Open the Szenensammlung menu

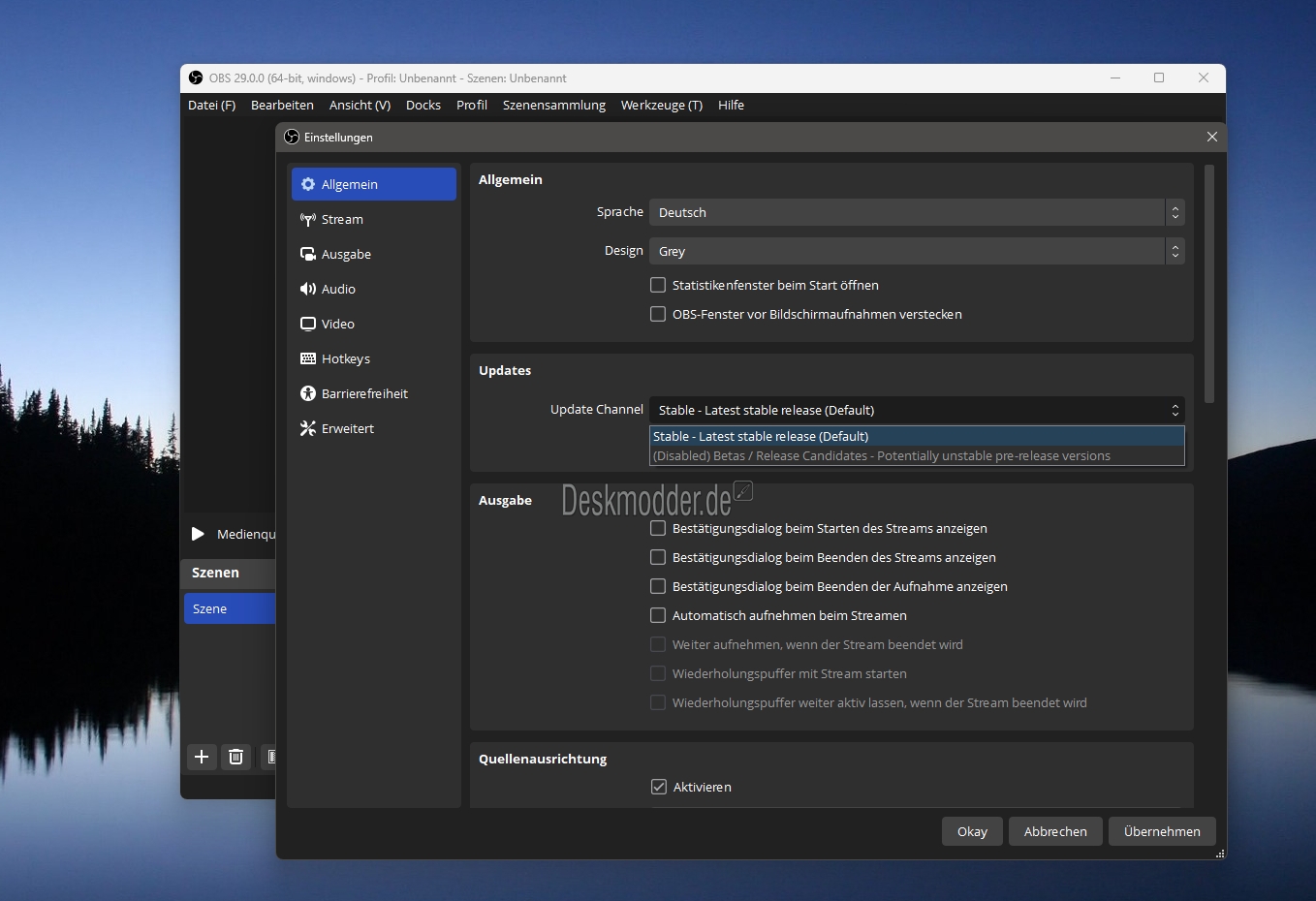(x=554, y=105)
